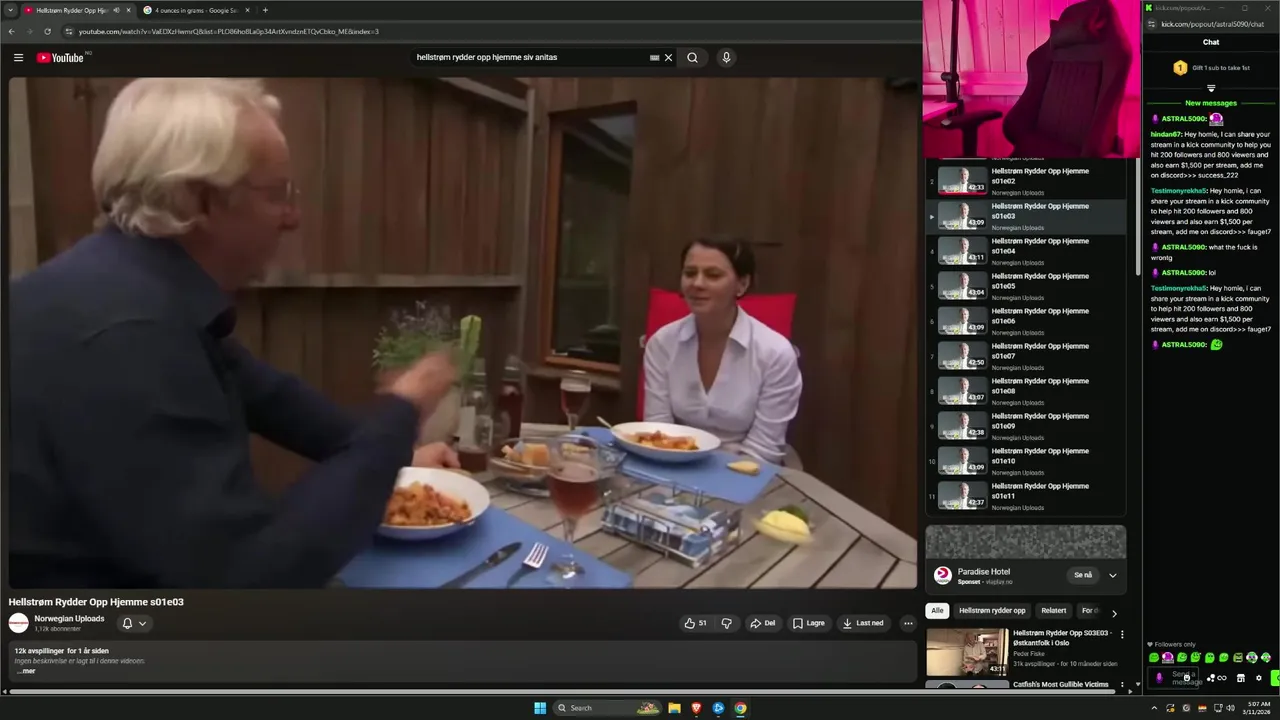
Task: Open the volume control in system tray
Action: (x=1231, y=708)
